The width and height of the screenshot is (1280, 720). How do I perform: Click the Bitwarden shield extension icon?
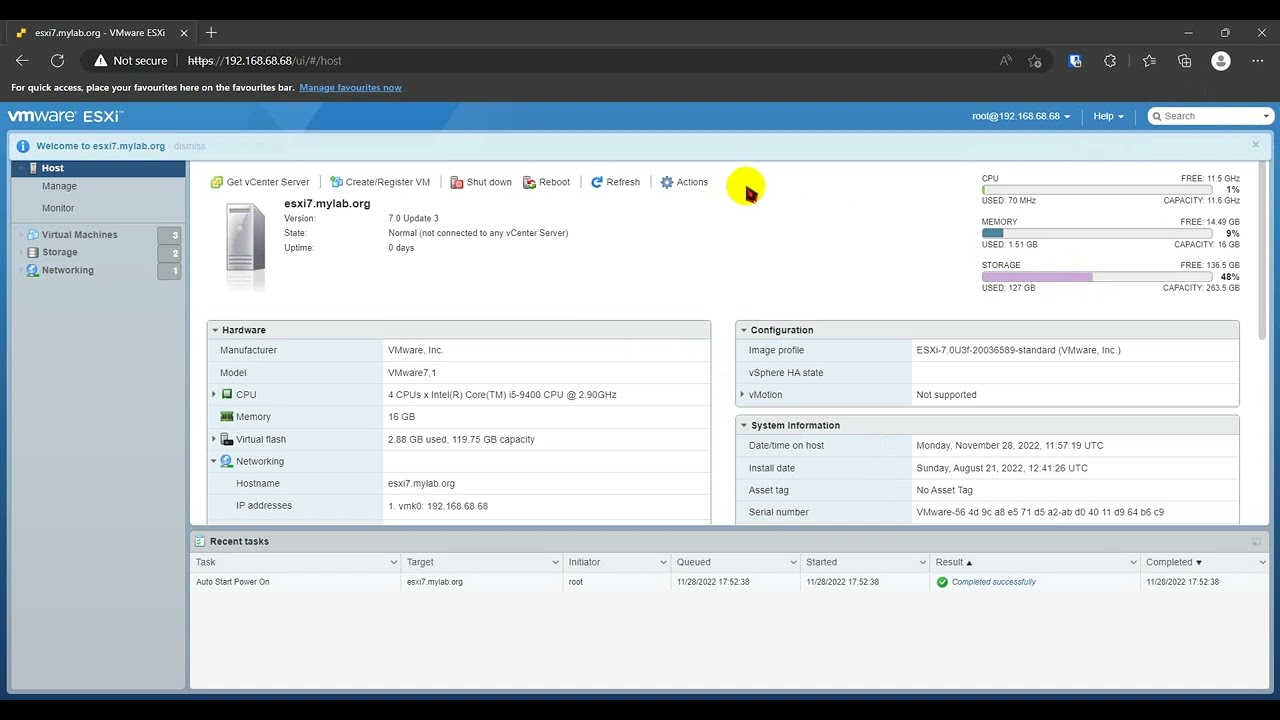1075,61
